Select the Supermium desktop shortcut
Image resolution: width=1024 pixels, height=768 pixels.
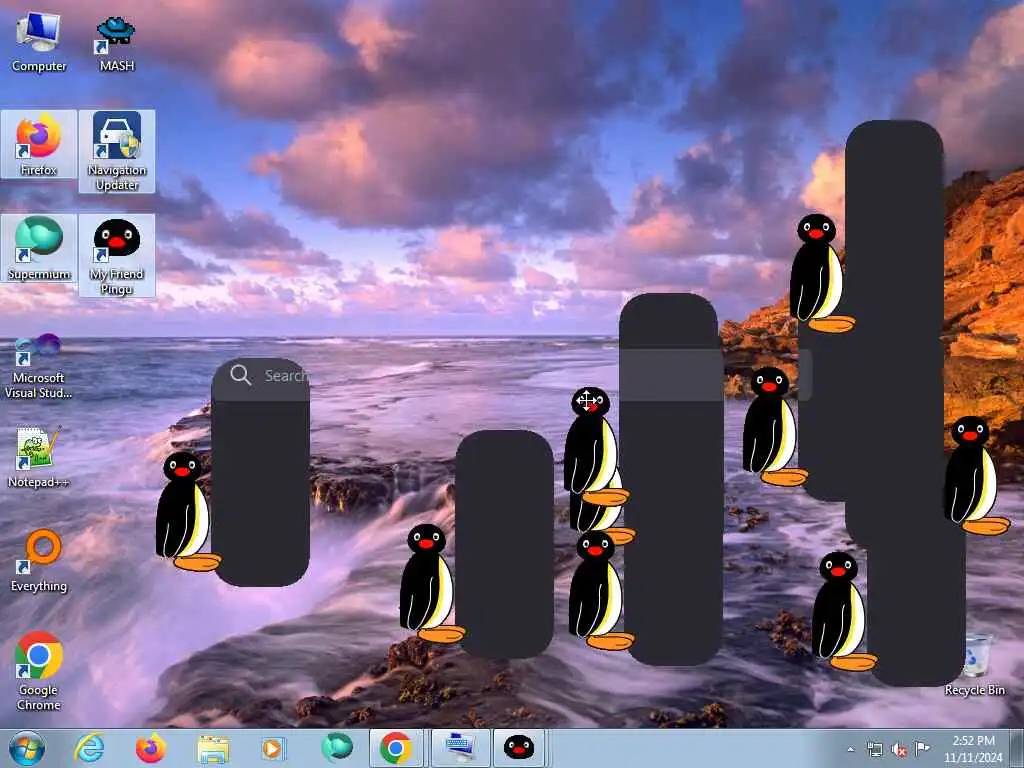pos(39,248)
